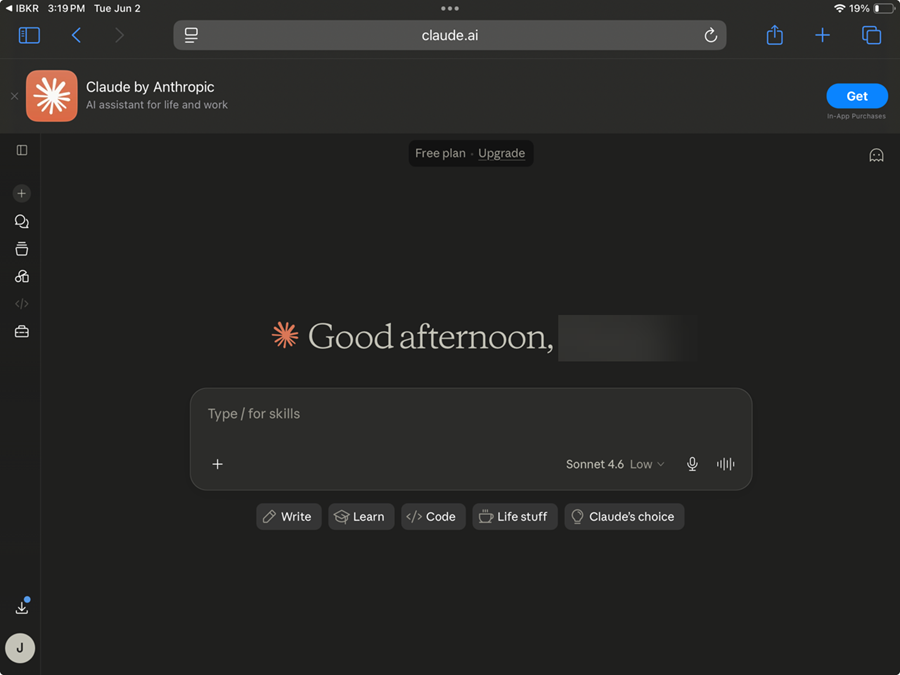900x675 pixels.
Task: Click the Upgrade link
Action: click(501, 153)
